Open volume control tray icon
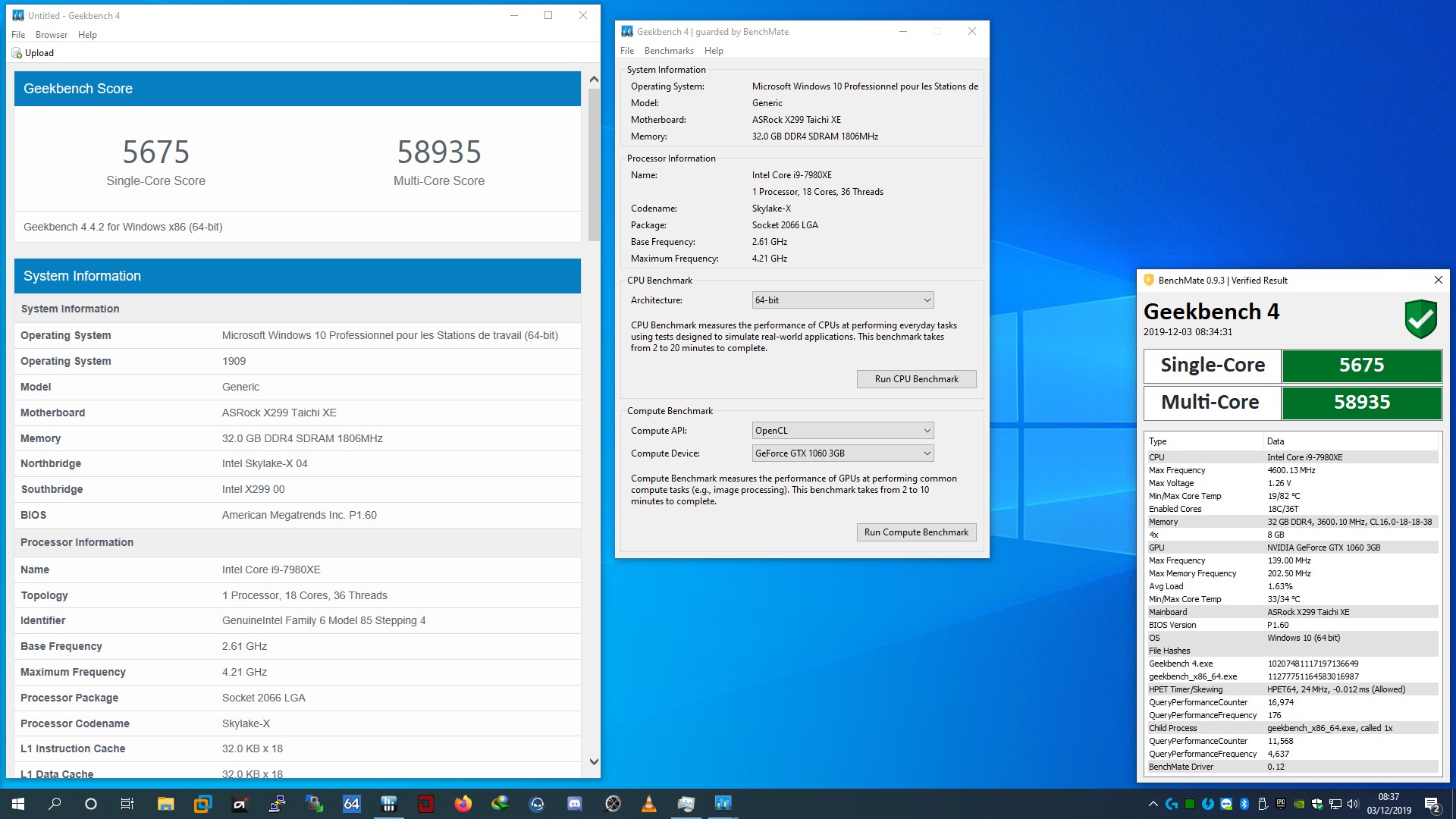 click(x=1353, y=804)
